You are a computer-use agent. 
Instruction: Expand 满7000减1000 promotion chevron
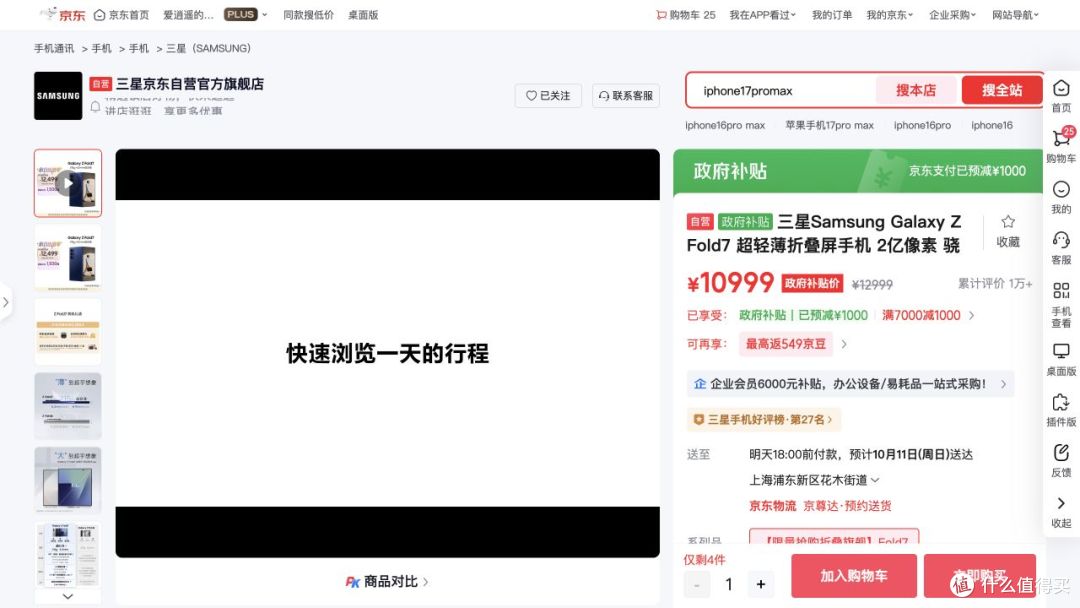tap(971, 315)
